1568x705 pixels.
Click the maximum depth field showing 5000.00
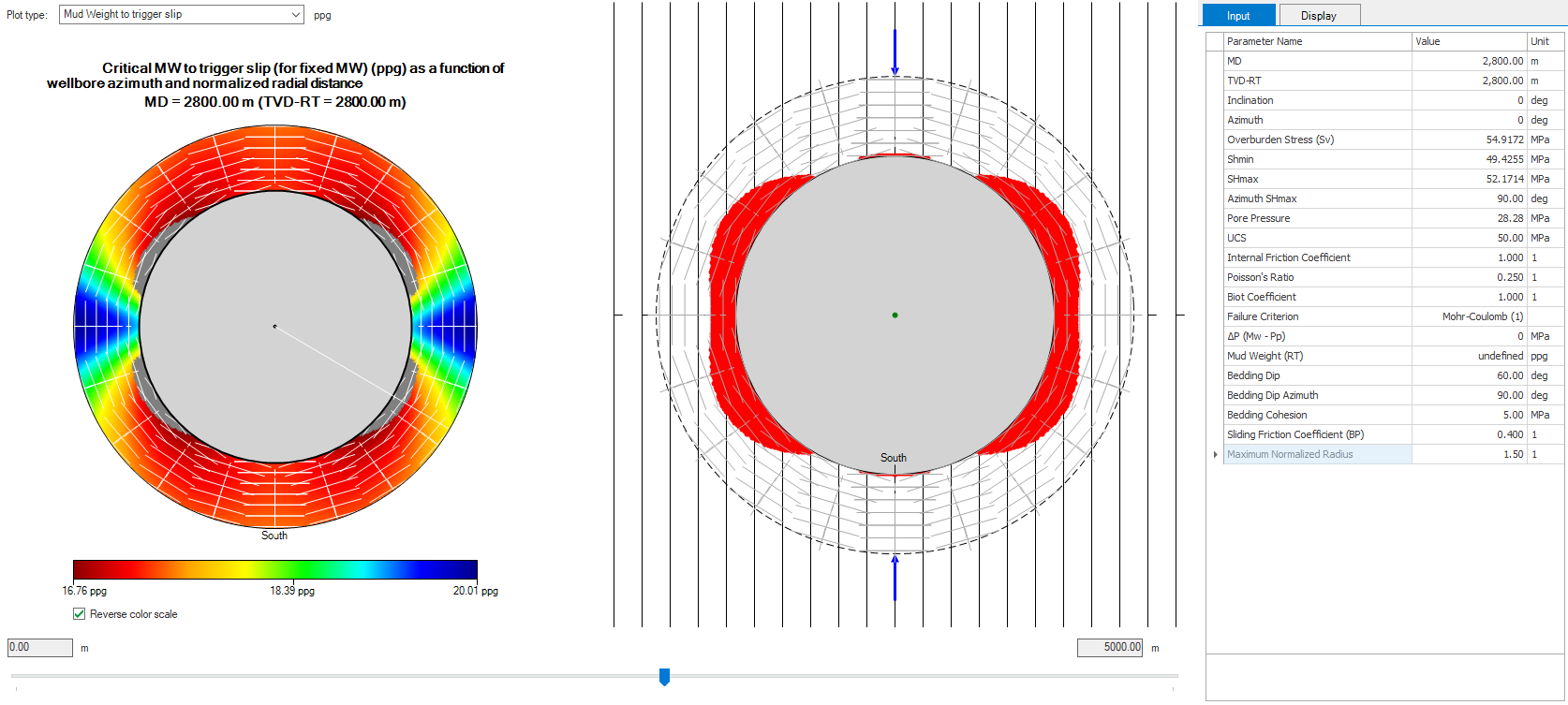pyautogui.click(x=1110, y=648)
